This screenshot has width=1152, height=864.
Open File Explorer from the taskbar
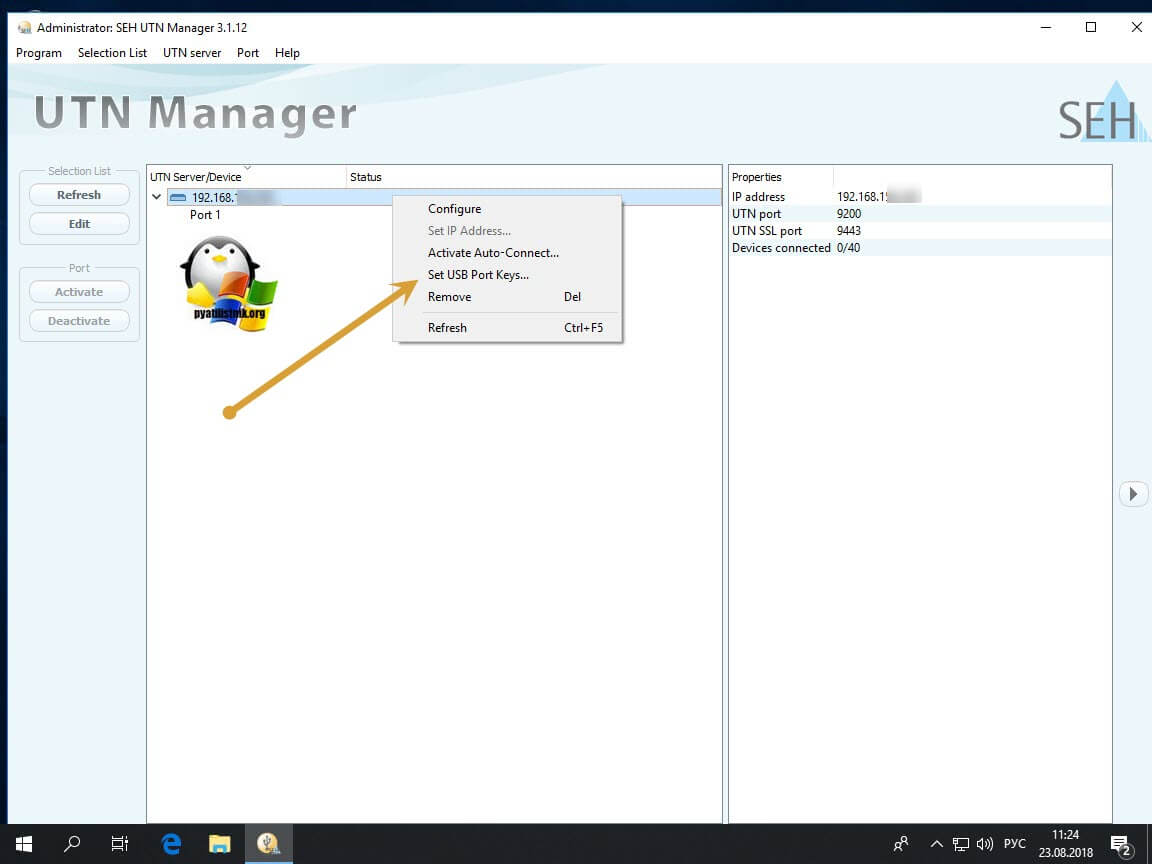tap(219, 843)
